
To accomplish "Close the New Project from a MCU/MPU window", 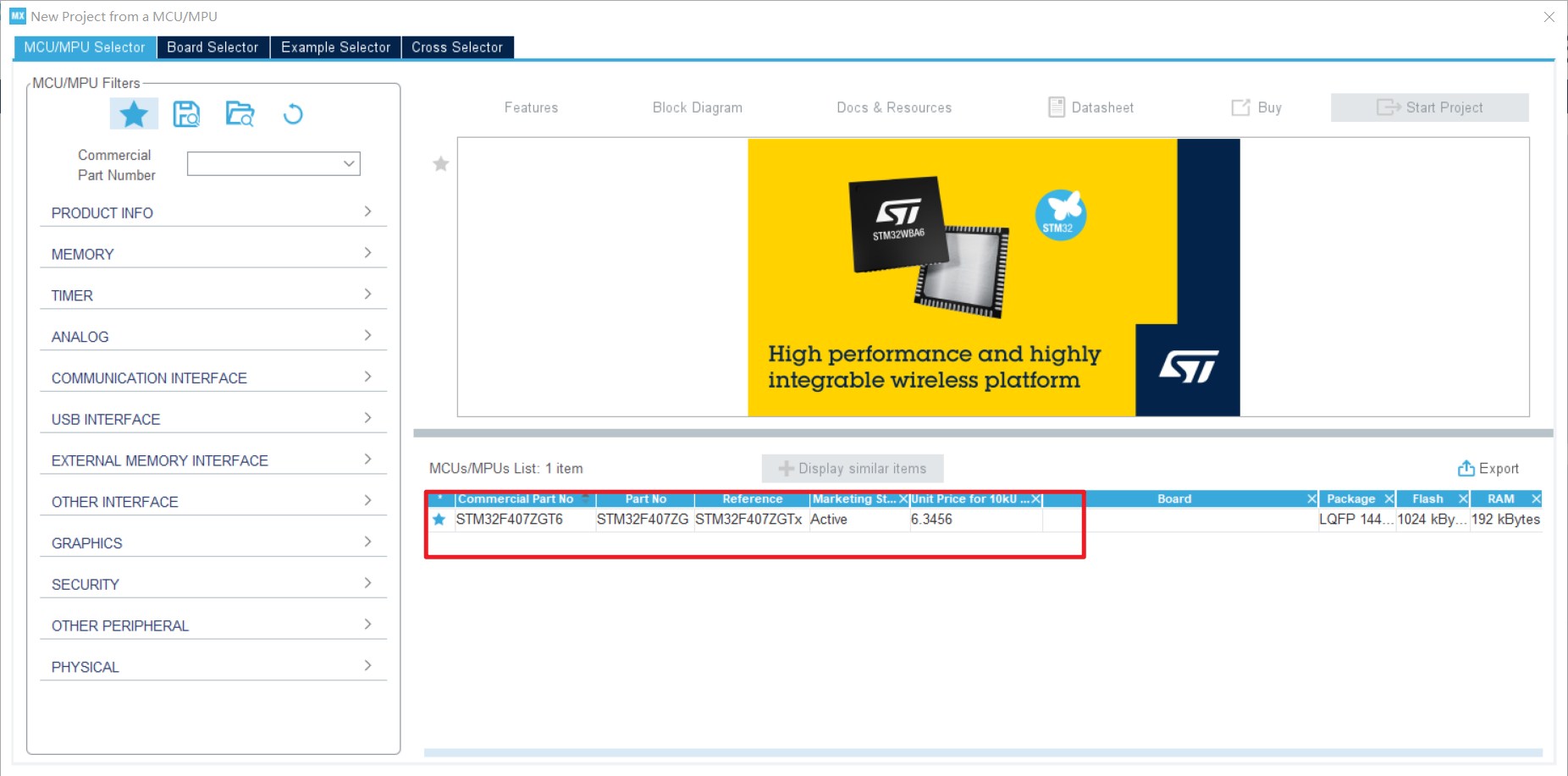I will [x=1549, y=17].
